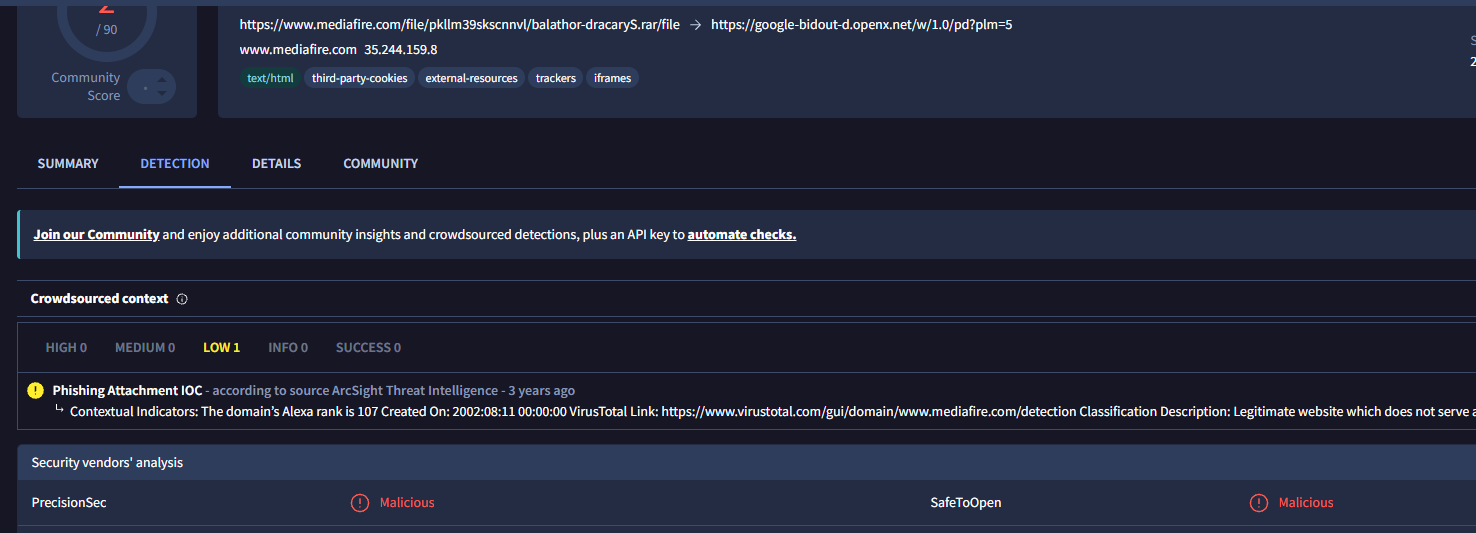
Task: Click the third-party-cookies tag
Action: coord(359,78)
